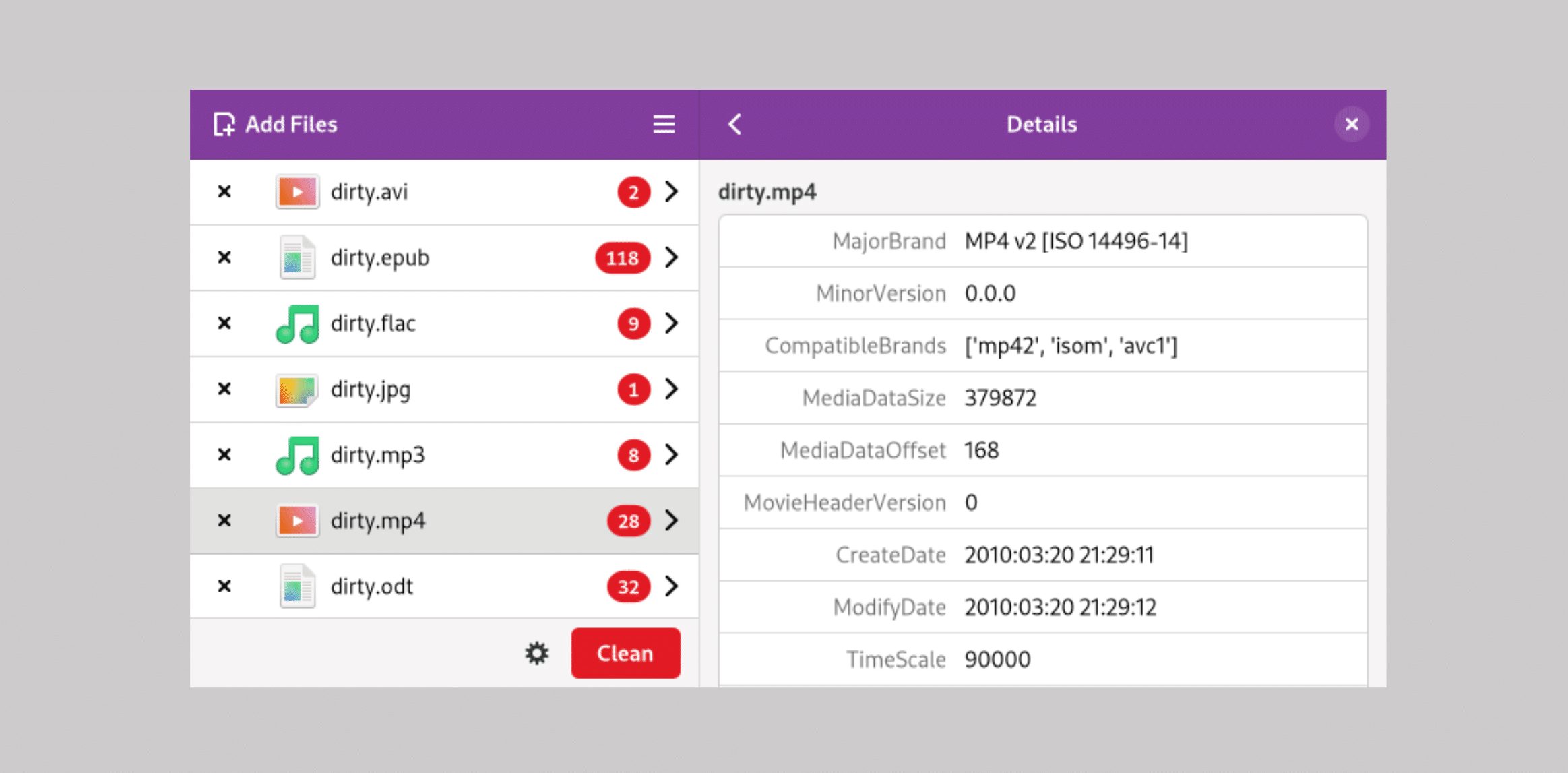Image resolution: width=1568 pixels, height=773 pixels.
Task: Remove dirty.odt from the list
Action: (x=224, y=586)
